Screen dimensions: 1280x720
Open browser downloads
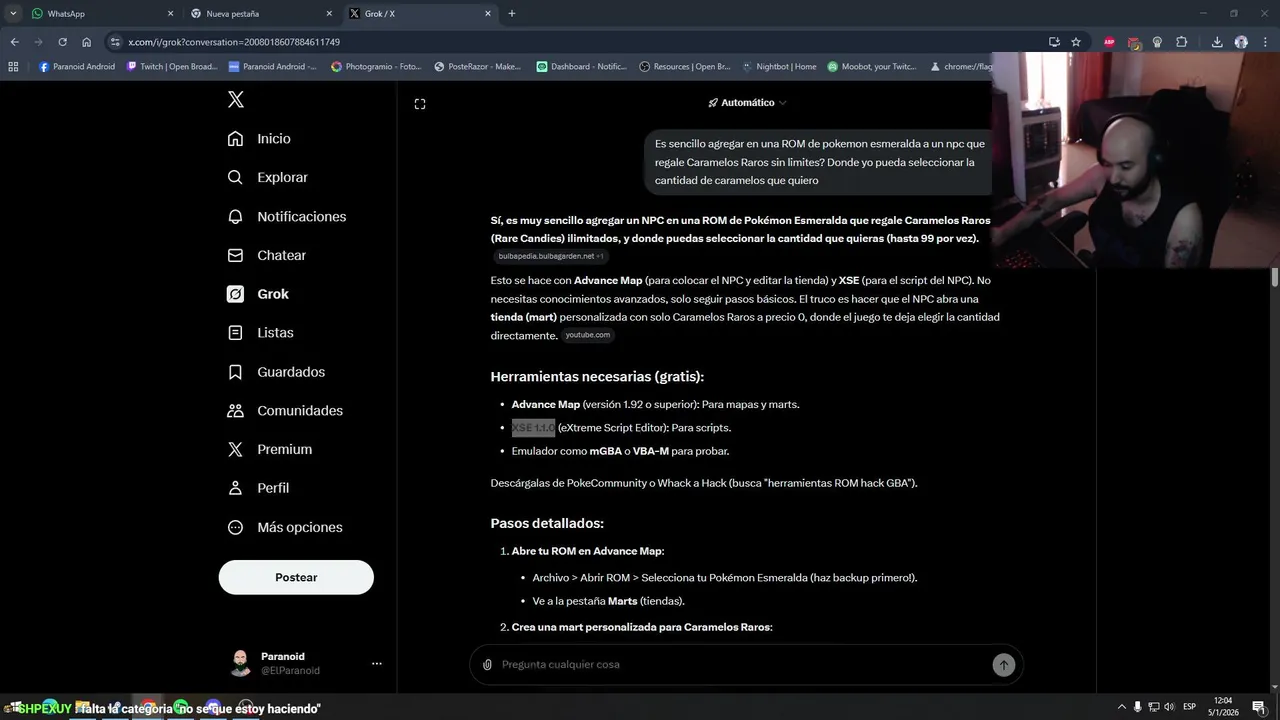click(1217, 42)
